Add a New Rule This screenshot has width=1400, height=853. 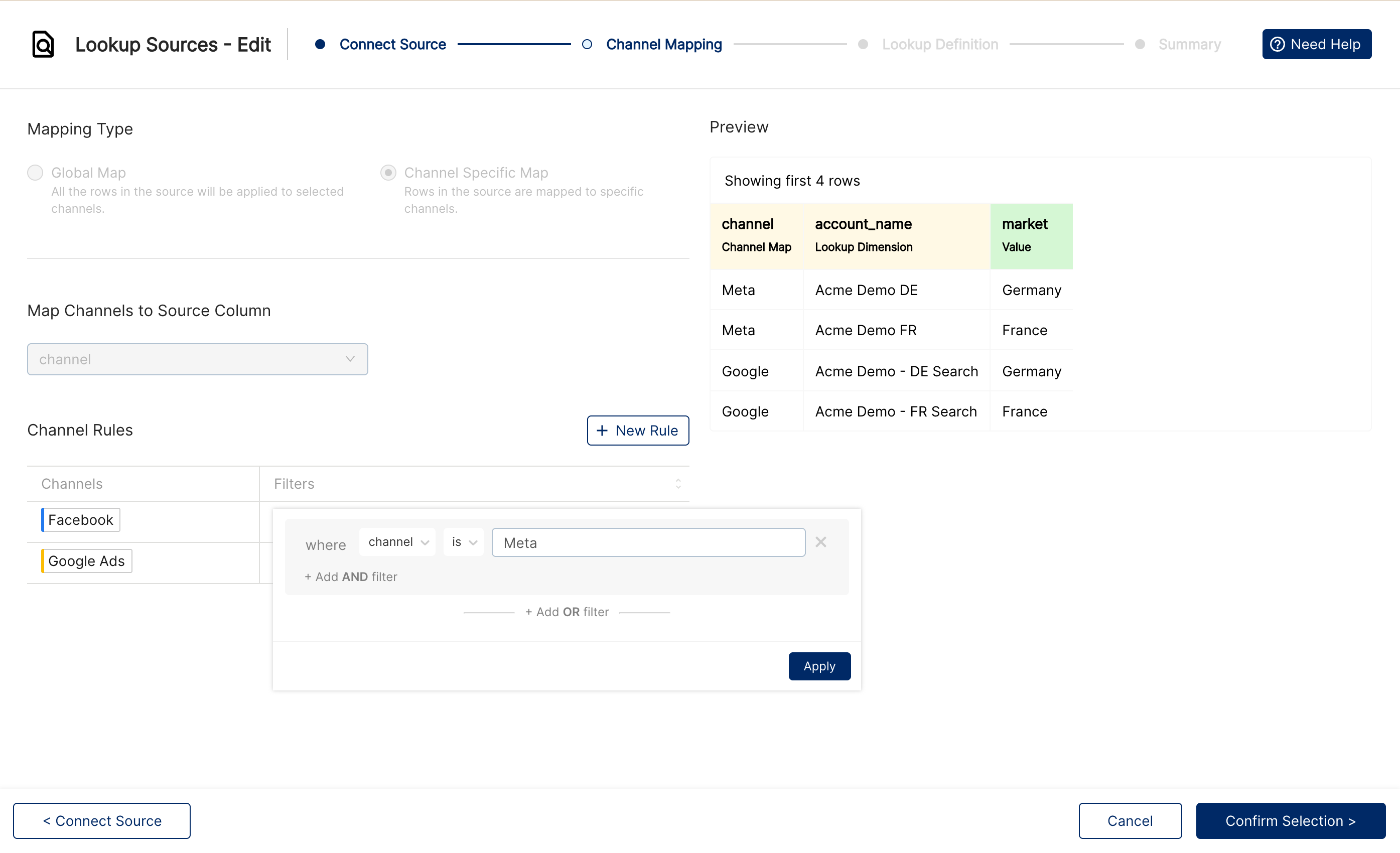tap(637, 431)
